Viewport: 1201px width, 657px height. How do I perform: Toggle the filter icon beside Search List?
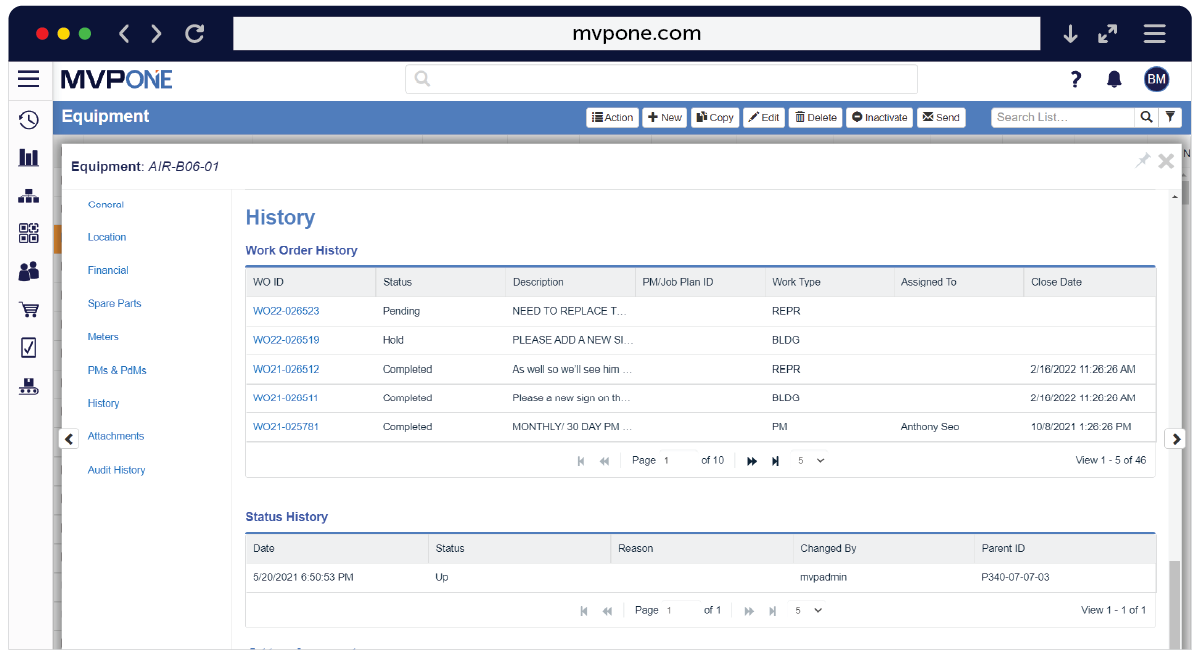click(x=1170, y=117)
